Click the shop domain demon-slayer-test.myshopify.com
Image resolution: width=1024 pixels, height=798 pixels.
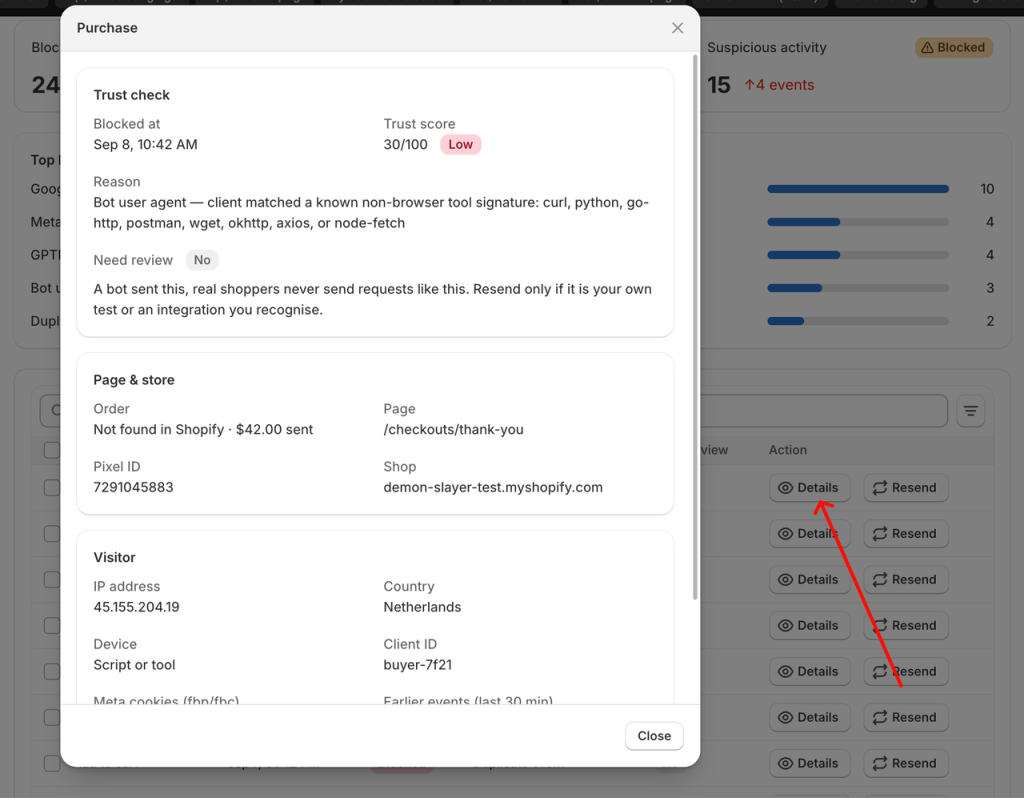493,487
